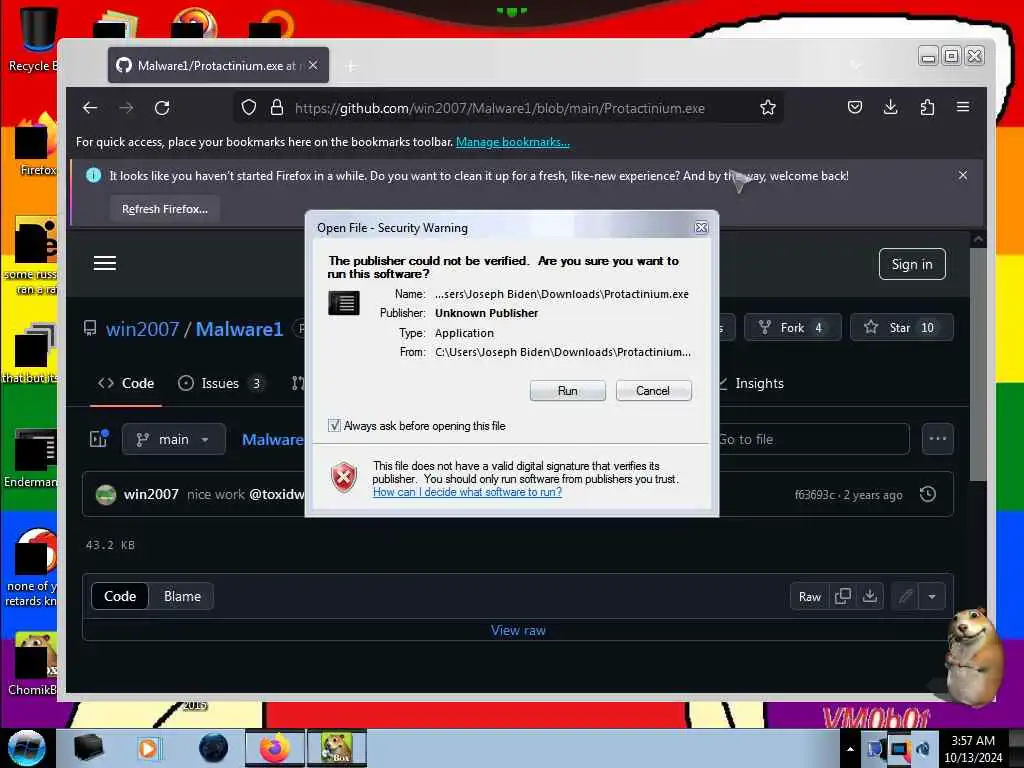
Task: Click the ChomikBox taskbar icon
Action: tap(336, 748)
